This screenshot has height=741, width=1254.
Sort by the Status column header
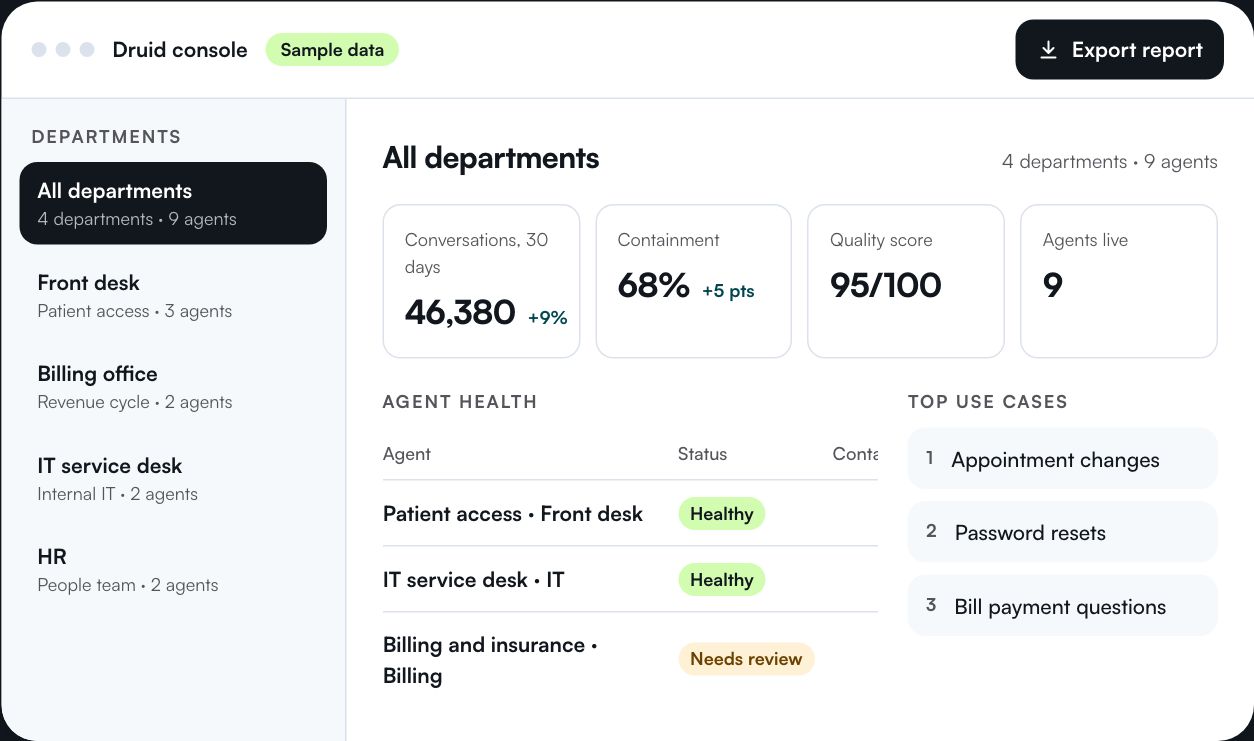(702, 454)
